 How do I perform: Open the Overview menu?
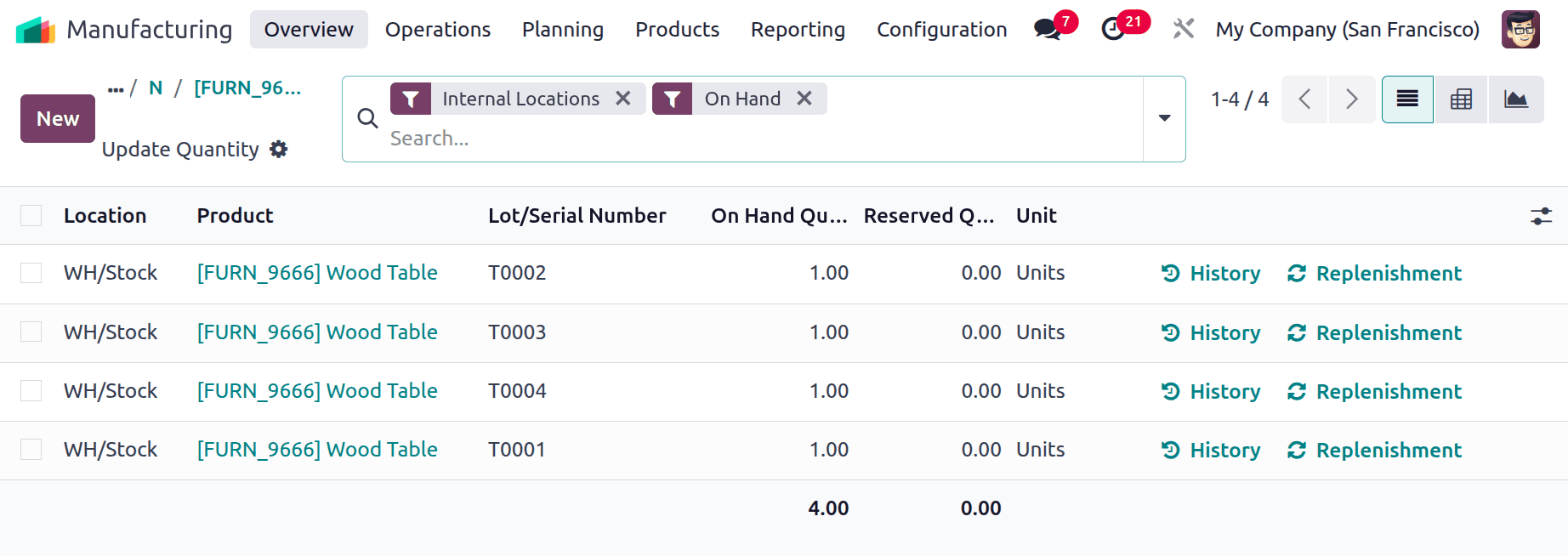[x=309, y=30]
